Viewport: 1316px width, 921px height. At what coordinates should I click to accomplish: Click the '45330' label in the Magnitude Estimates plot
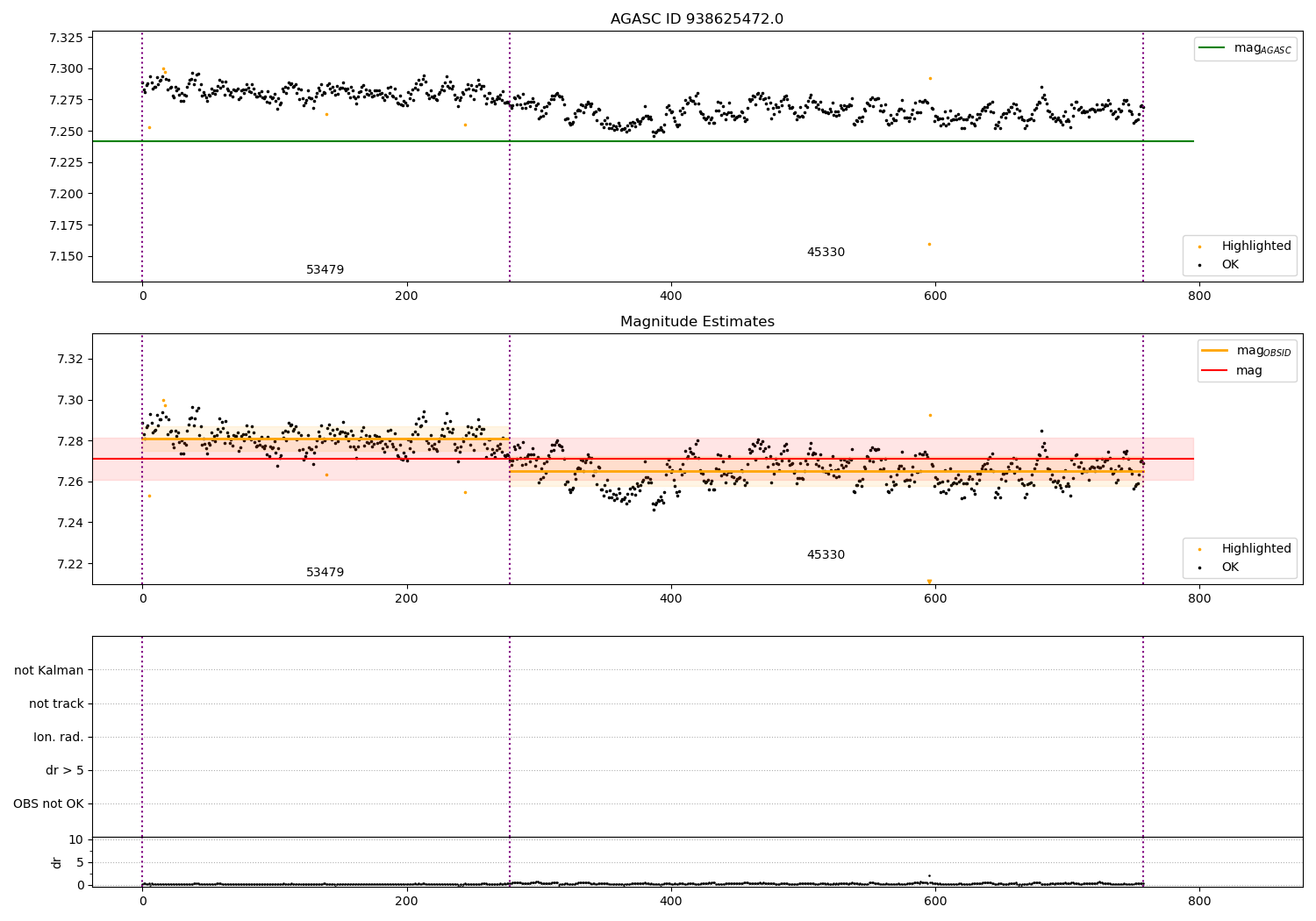pos(826,555)
